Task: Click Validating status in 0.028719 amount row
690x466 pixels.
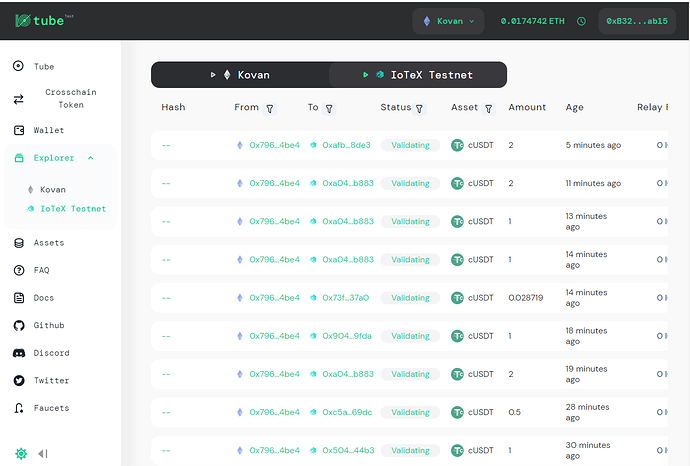Action: [410, 298]
